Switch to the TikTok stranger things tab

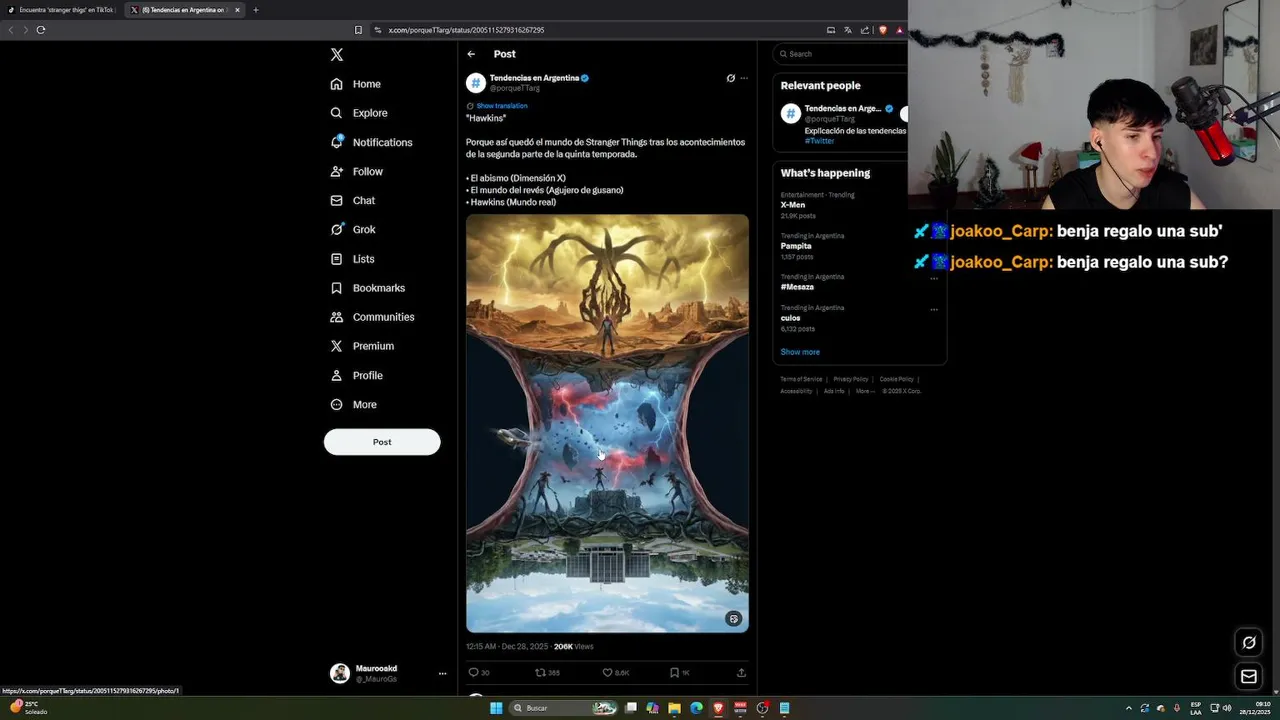(62, 10)
